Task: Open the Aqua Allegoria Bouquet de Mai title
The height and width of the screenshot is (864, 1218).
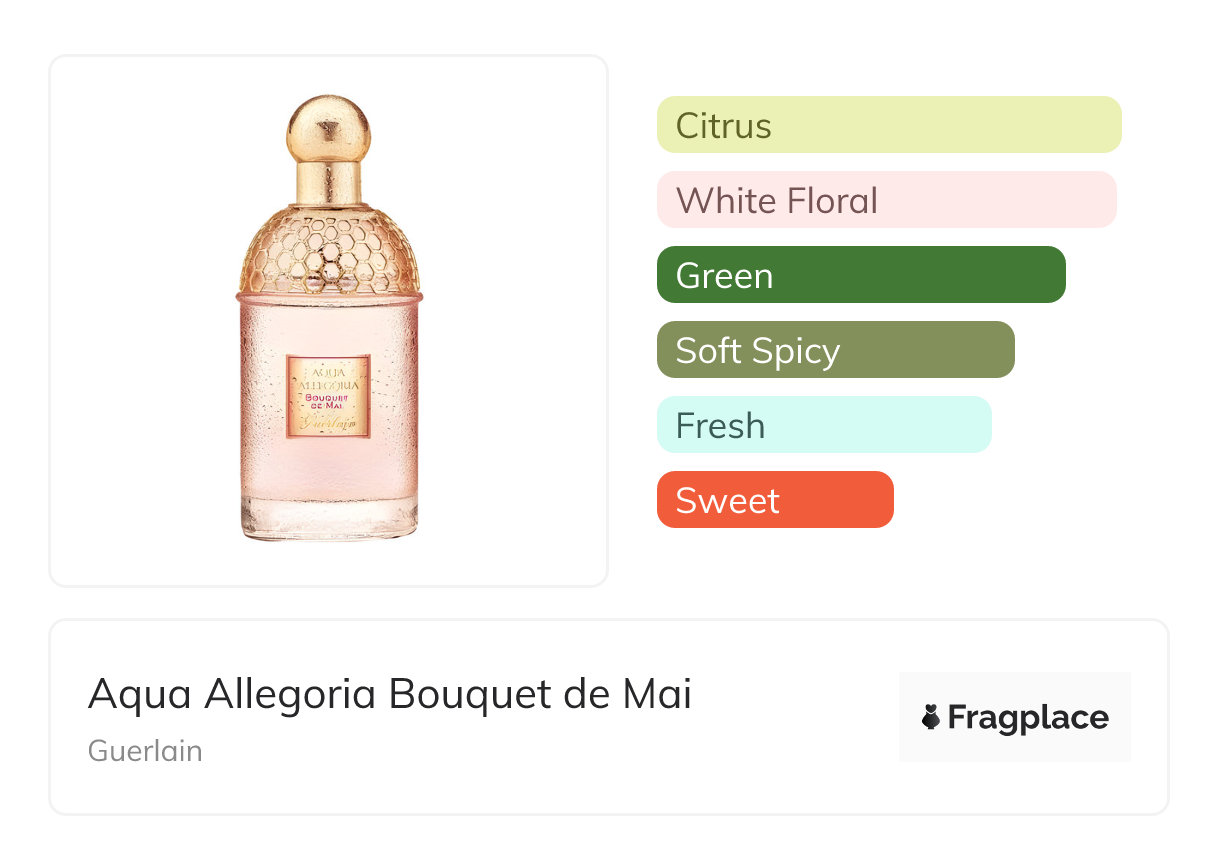Action: pos(390,694)
